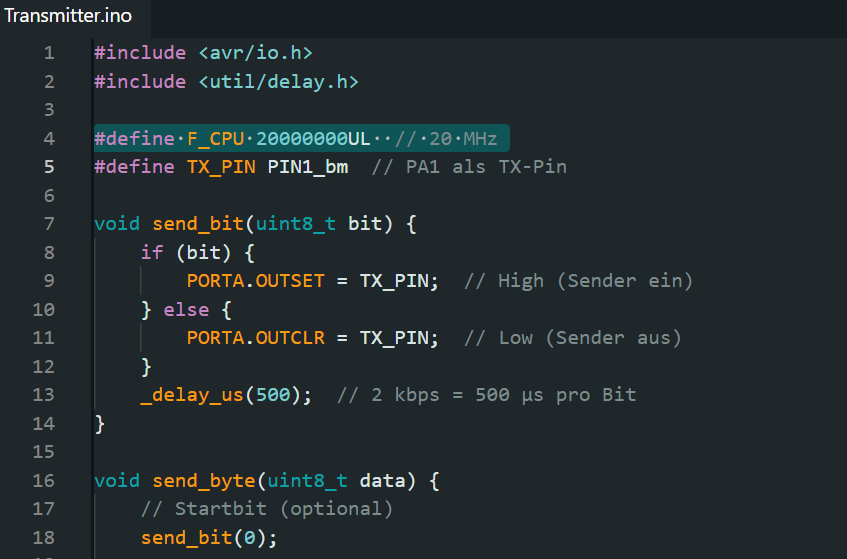Click line number 1 in the gutter
Viewport: 847px width, 559px height.
[x=49, y=52]
